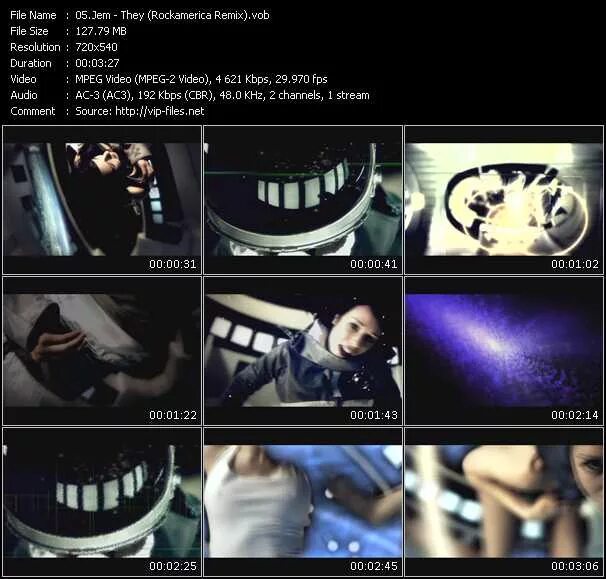Open the thumbnail stamped 00:03:06
This screenshot has height=579, width=606.
coord(504,502)
